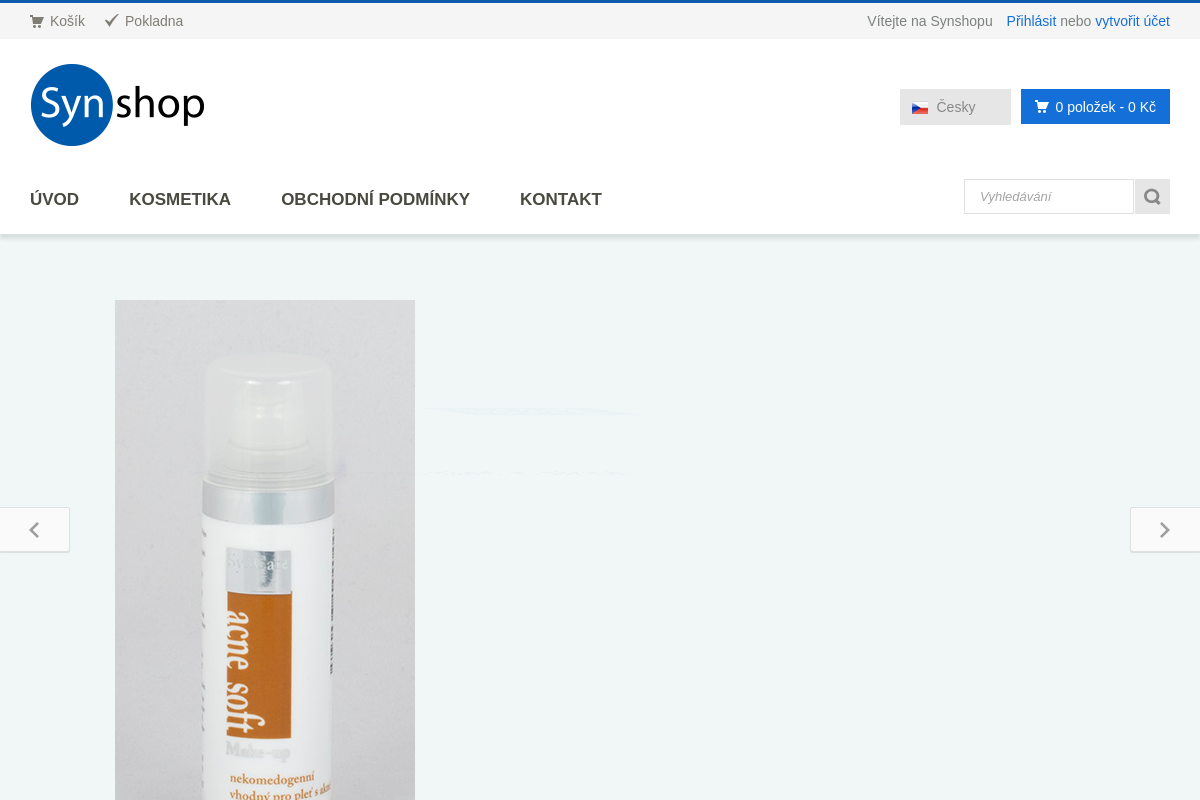Viewport: 1200px width, 800px height.
Task: Open the Kontakt page
Action: click(561, 199)
